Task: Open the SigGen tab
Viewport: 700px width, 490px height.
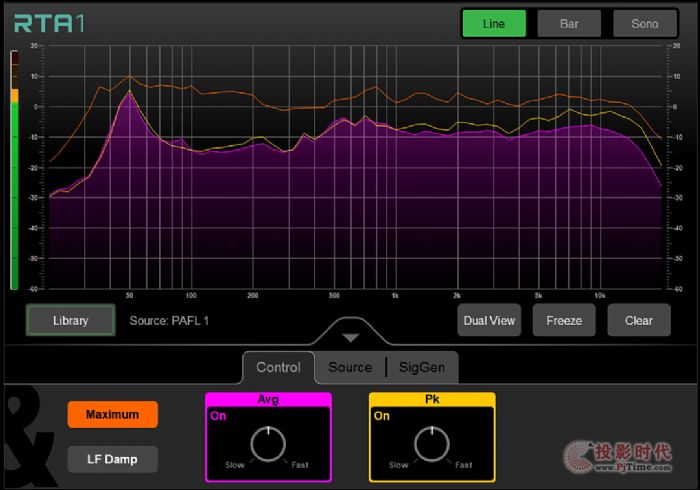Action: pyautogui.click(x=423, y=367)
